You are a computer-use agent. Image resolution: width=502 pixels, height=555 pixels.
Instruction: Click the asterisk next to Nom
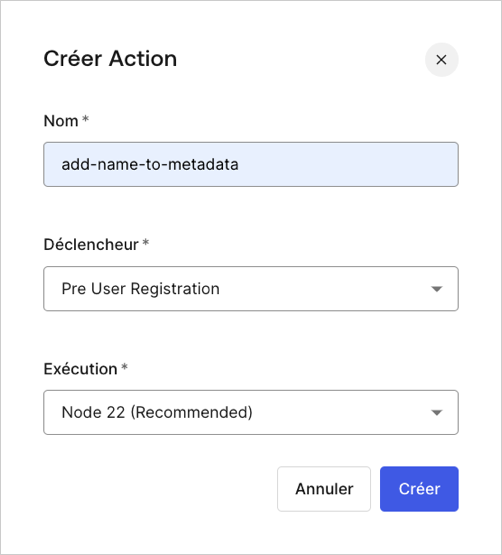coord(85,119)
